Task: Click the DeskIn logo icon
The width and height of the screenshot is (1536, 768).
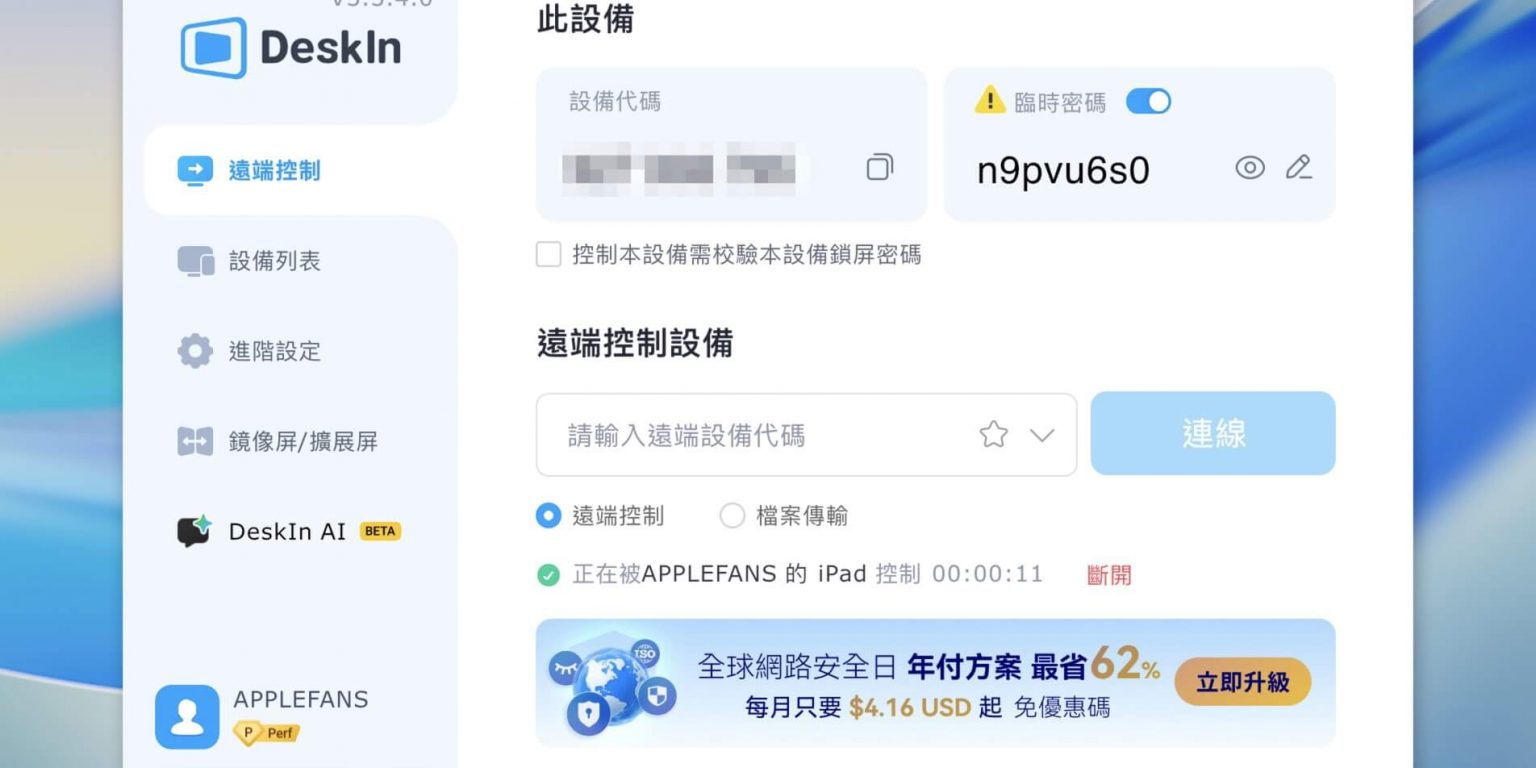Action: 214,48
